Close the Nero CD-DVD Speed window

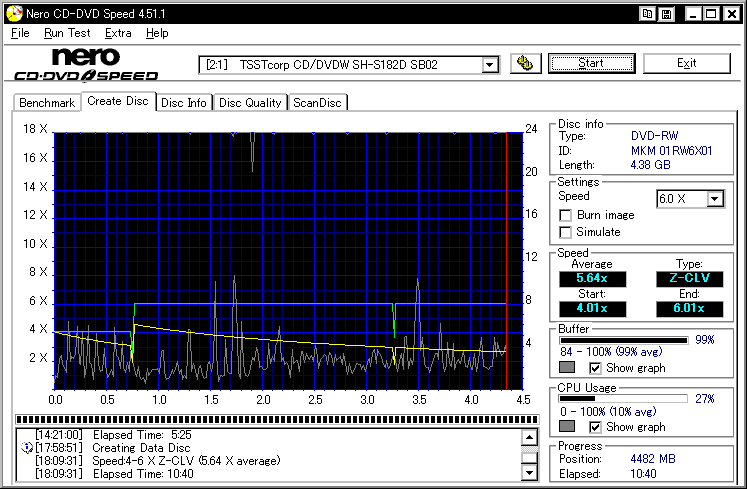point(731,14)
